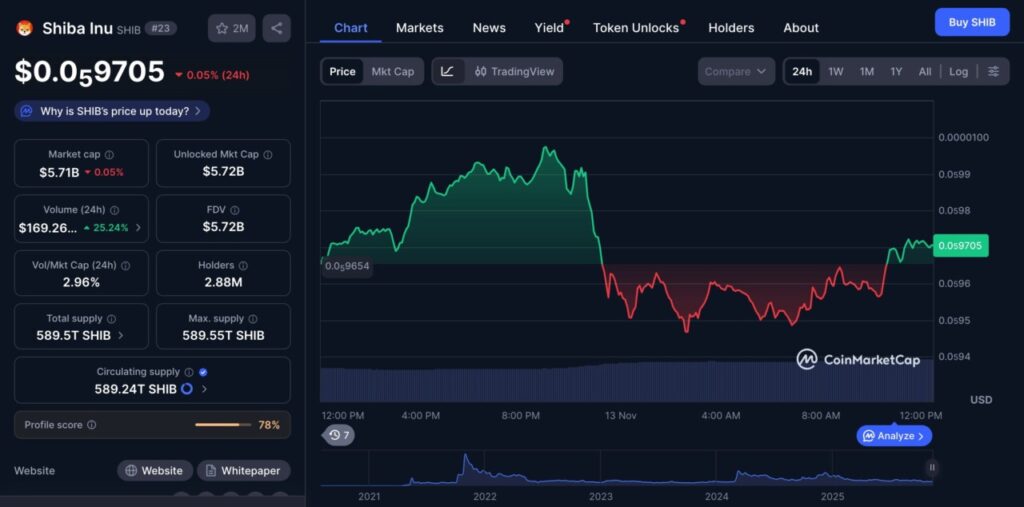
Task: Expand the Circulating supply chevron
Action: point(204,389)
